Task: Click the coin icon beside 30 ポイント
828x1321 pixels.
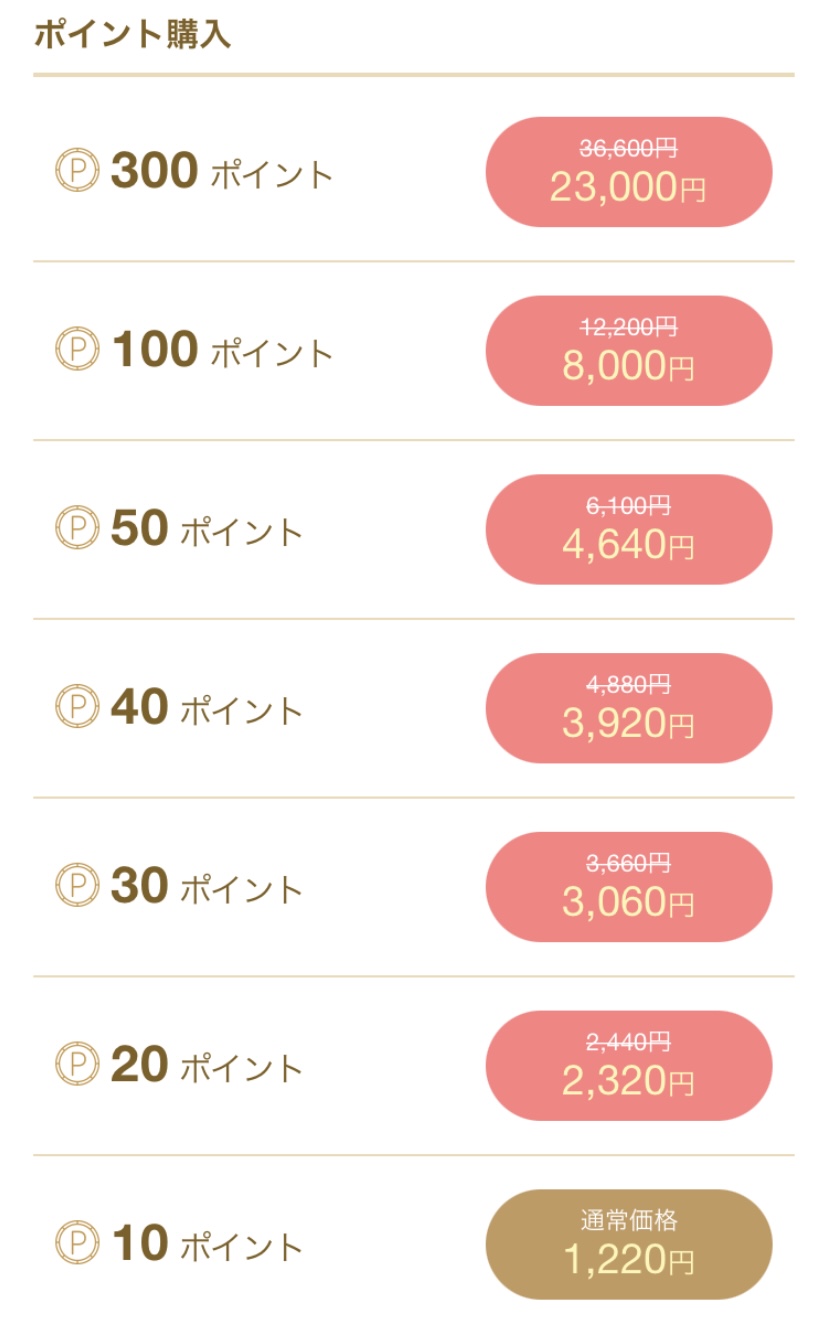Action: [77, 887]
